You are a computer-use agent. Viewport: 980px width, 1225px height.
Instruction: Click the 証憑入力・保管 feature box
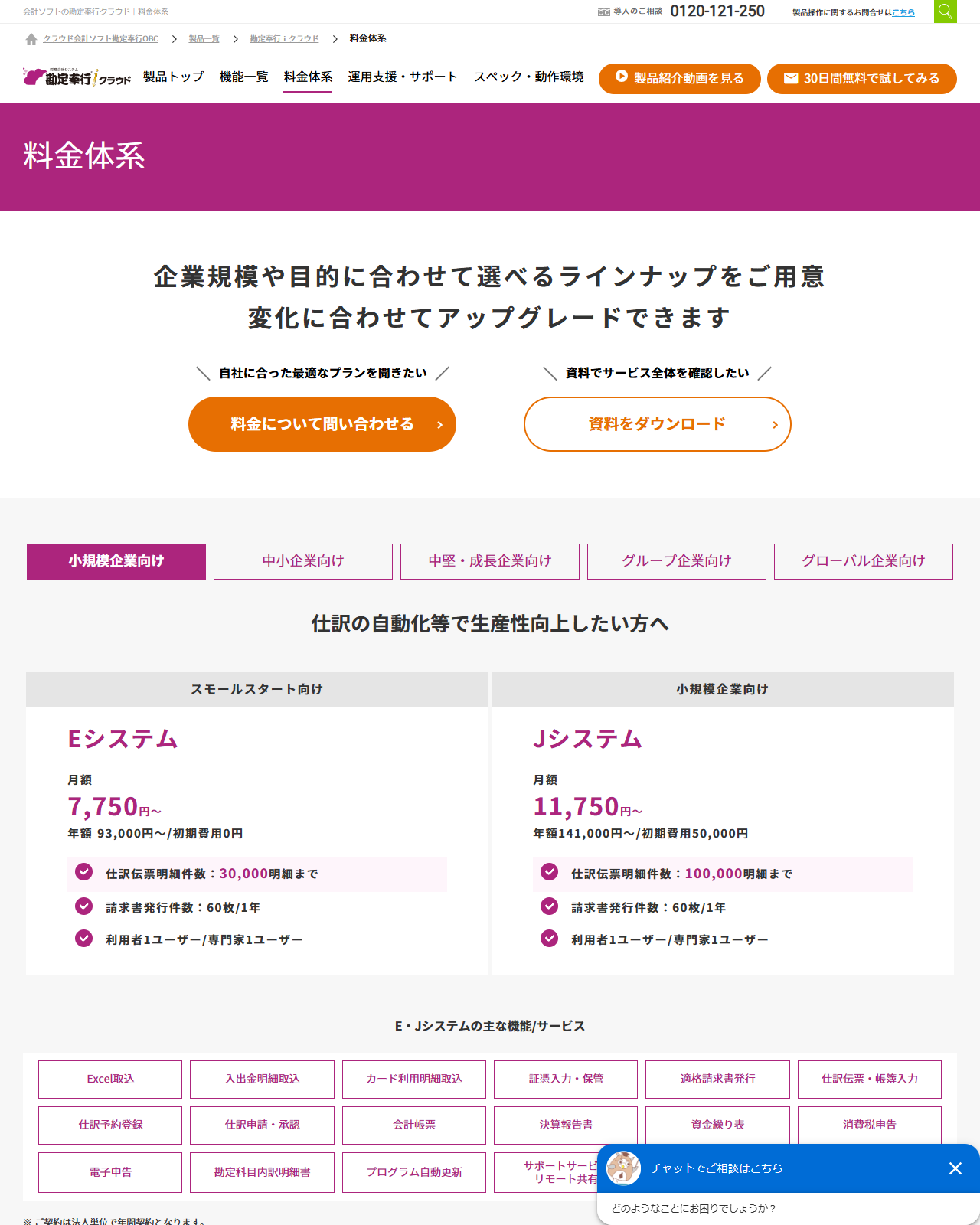click(566, 1080)
